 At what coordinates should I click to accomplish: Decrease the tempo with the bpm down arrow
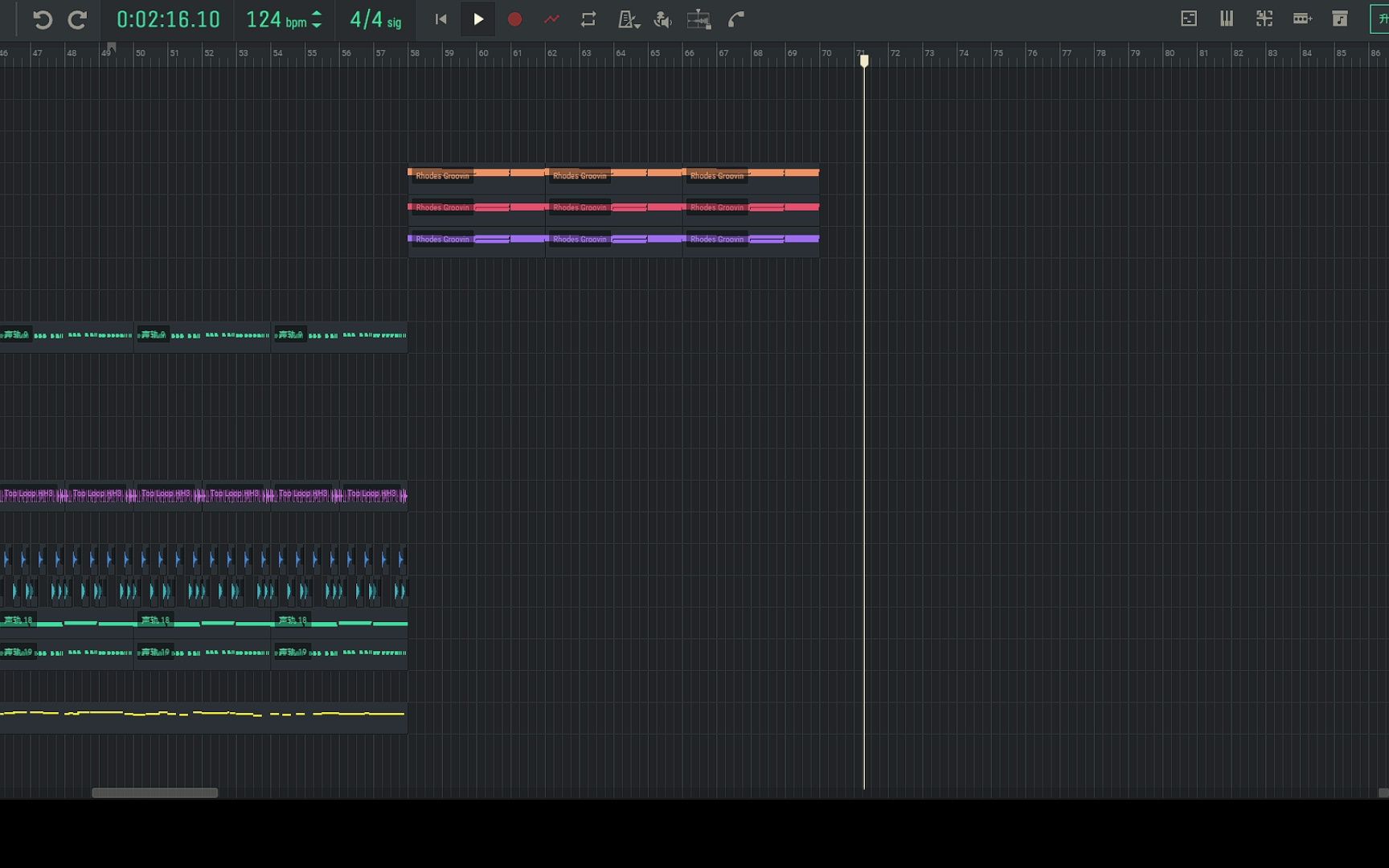point(317,25)
